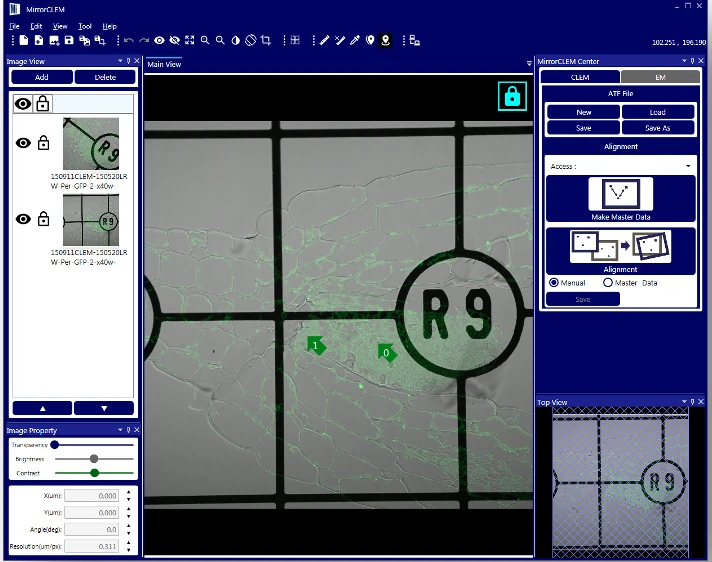The image size is (712, 562).
Task: Toggle lock of second R9 image layer
Action: (x=44, y=219)
